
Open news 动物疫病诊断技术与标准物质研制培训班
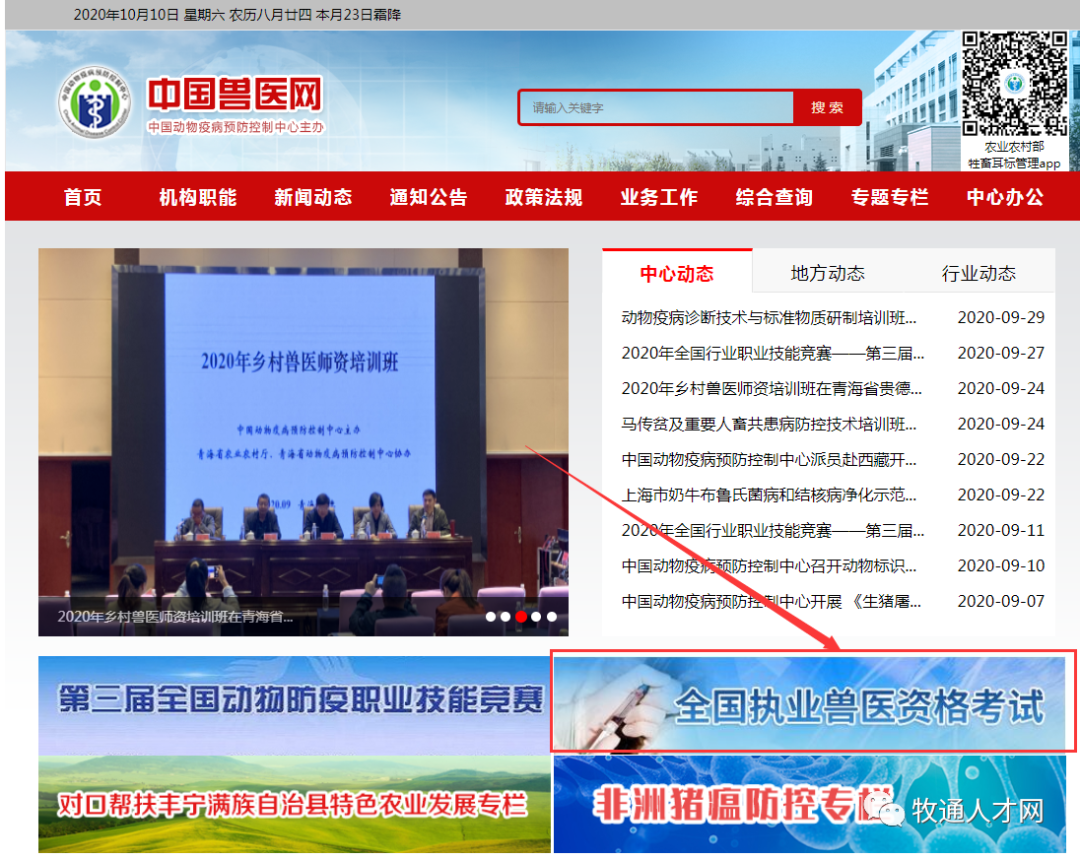click(769, 318)
